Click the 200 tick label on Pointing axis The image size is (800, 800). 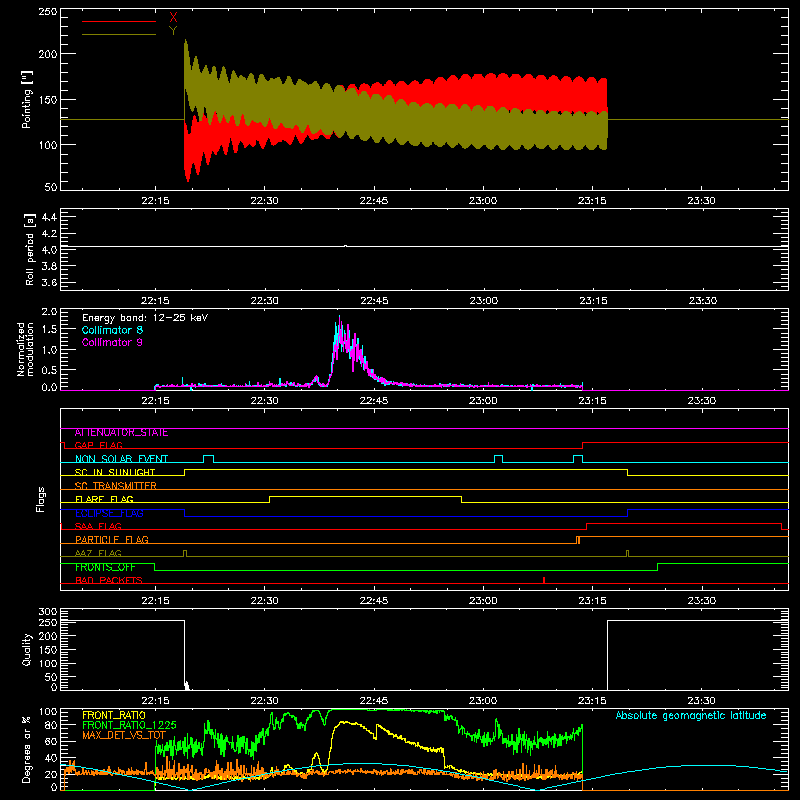click(x=48, y=54)
